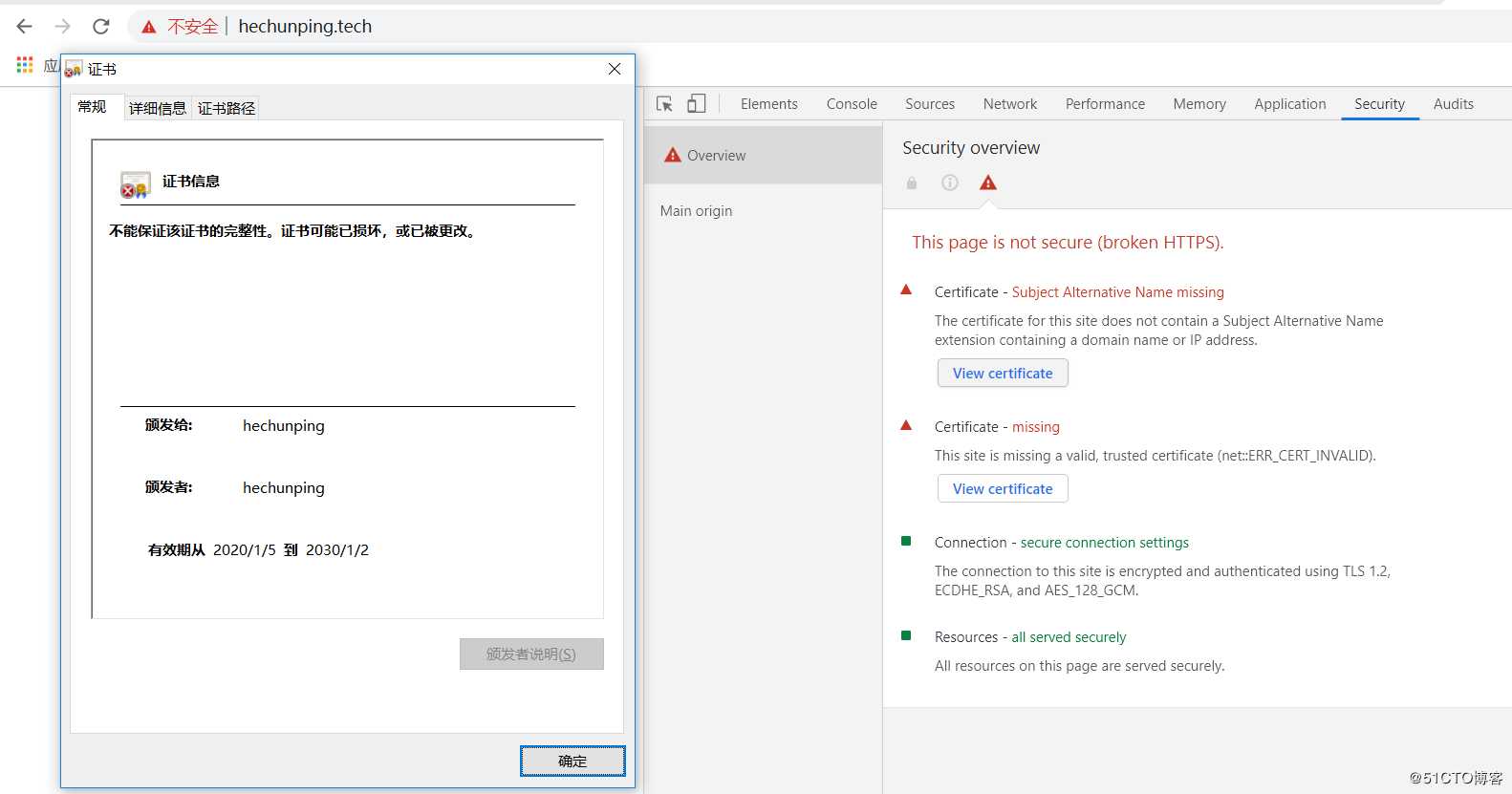
Task: Click 'secure connection settings' text
Action: point(1104,543)
